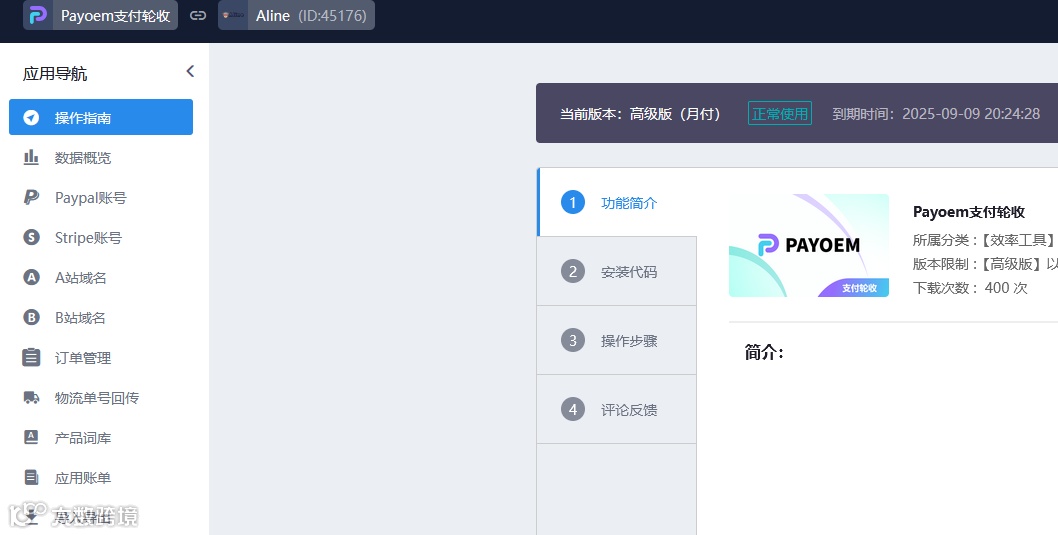Click the Aline (ID:45176) store label

click(311, 16)
